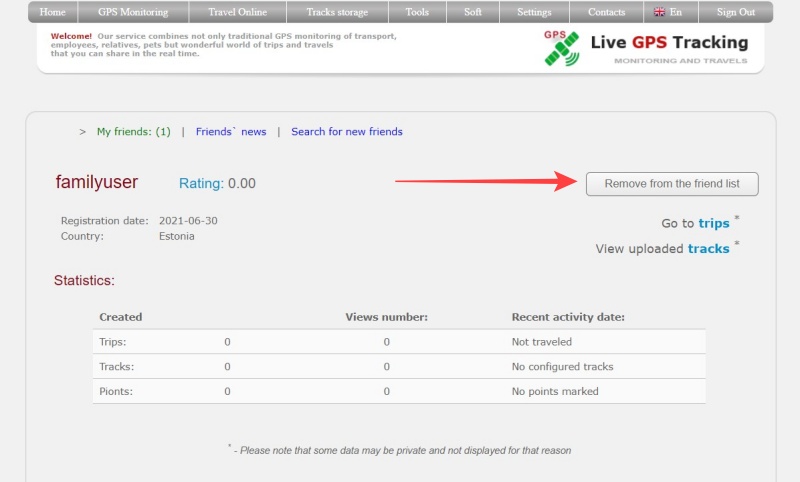The width and height of the screenshot is (800, 482).
Task: Open the My friends (1) link
Action: tap(133, 131)
